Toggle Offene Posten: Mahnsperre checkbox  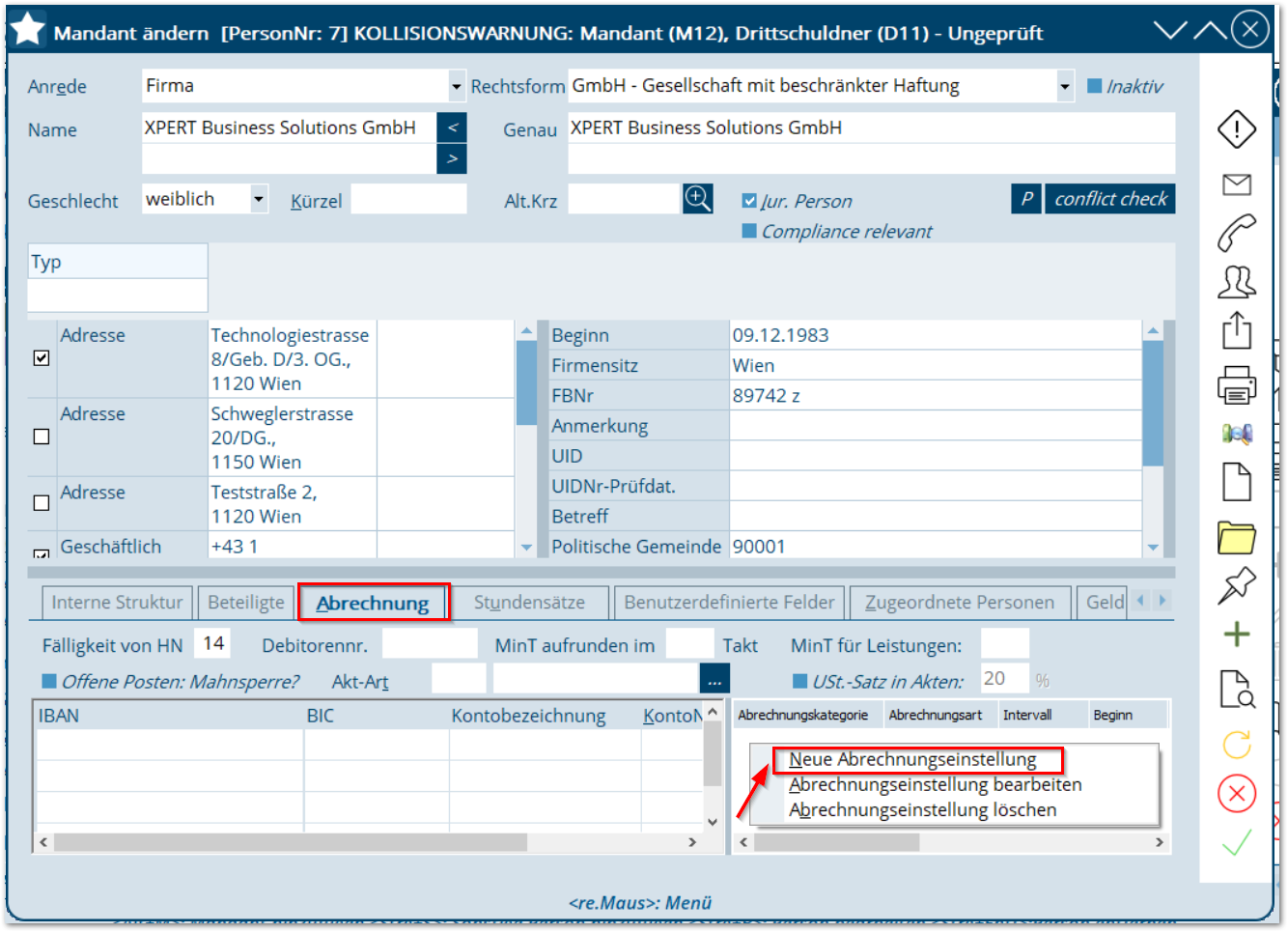[50, 681]
